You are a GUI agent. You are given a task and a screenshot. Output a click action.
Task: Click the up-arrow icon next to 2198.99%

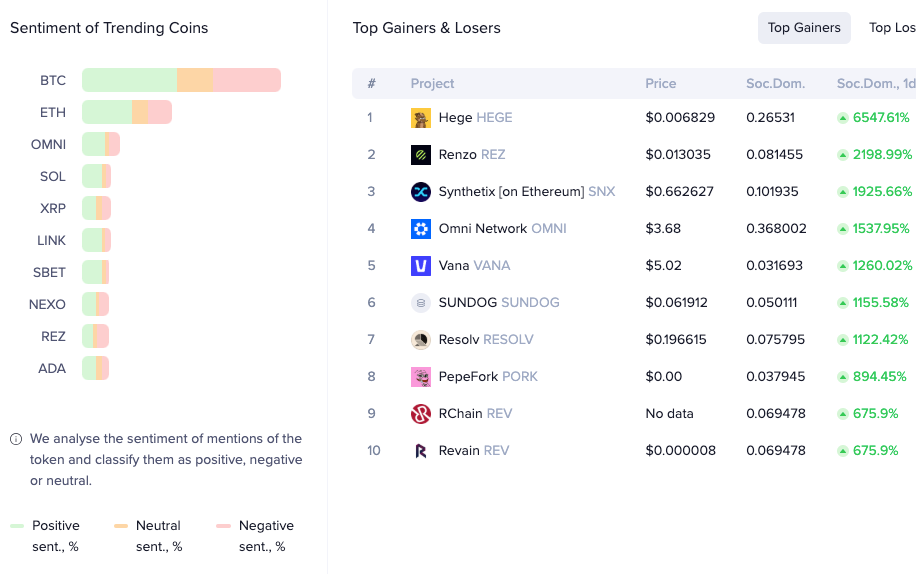[x=842, y=155]
